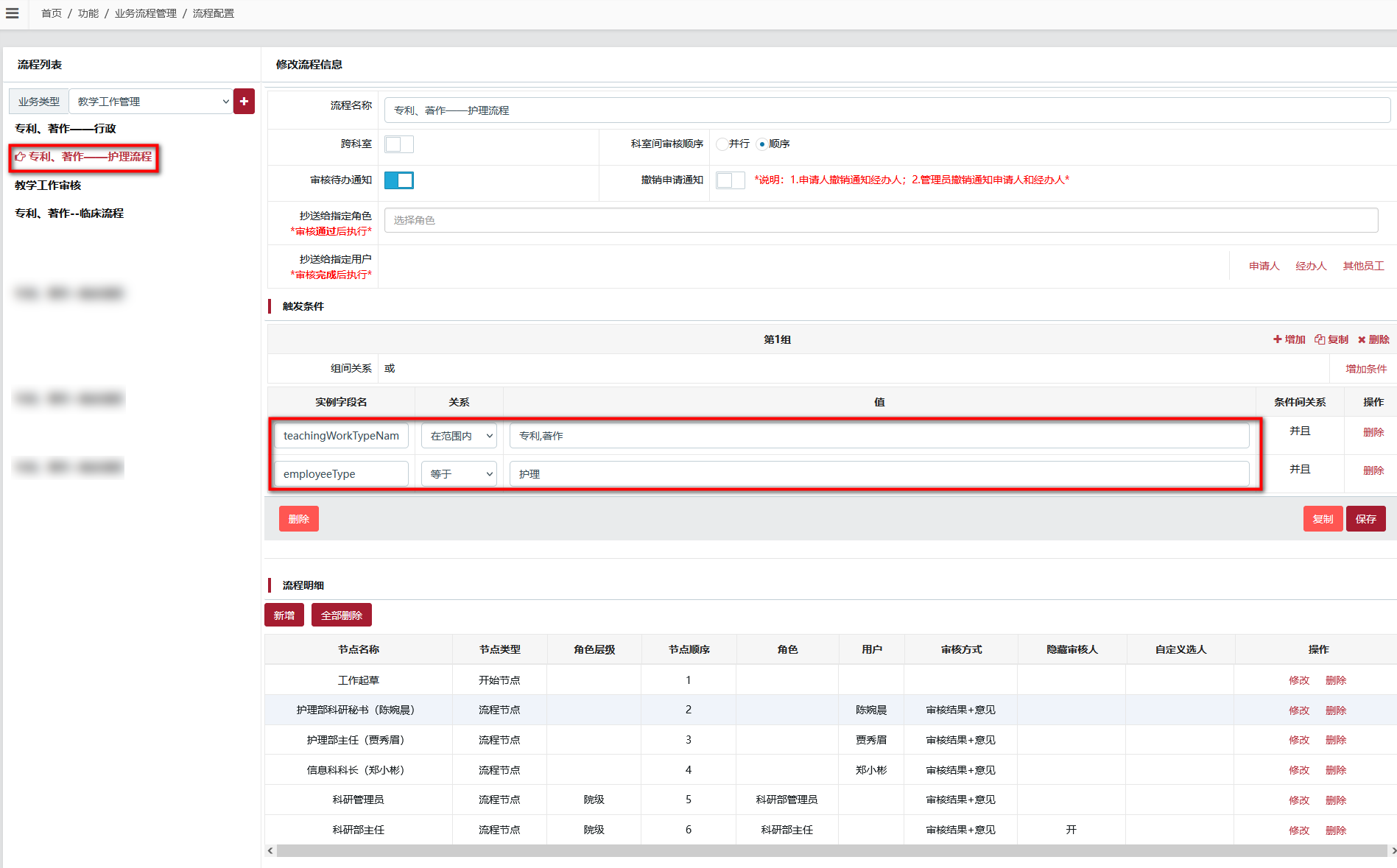1397x868 pixels.
Task: Go to 首页 breadcrumb
Action: coord(52,13)
